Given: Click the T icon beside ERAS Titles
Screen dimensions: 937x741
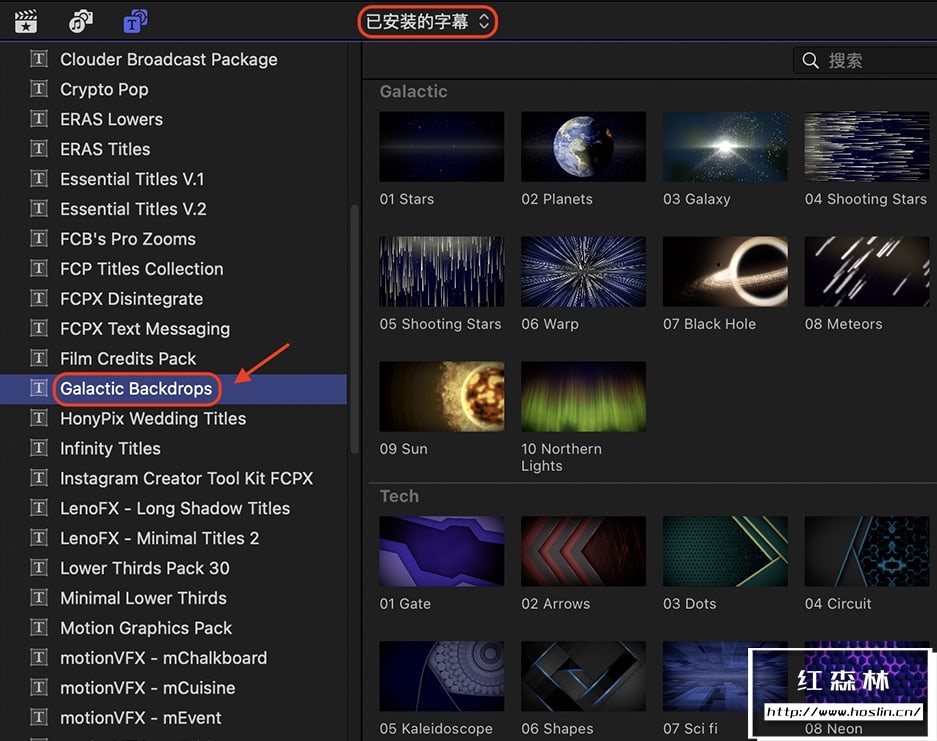Looking at the screenshot, I should 39,149.
